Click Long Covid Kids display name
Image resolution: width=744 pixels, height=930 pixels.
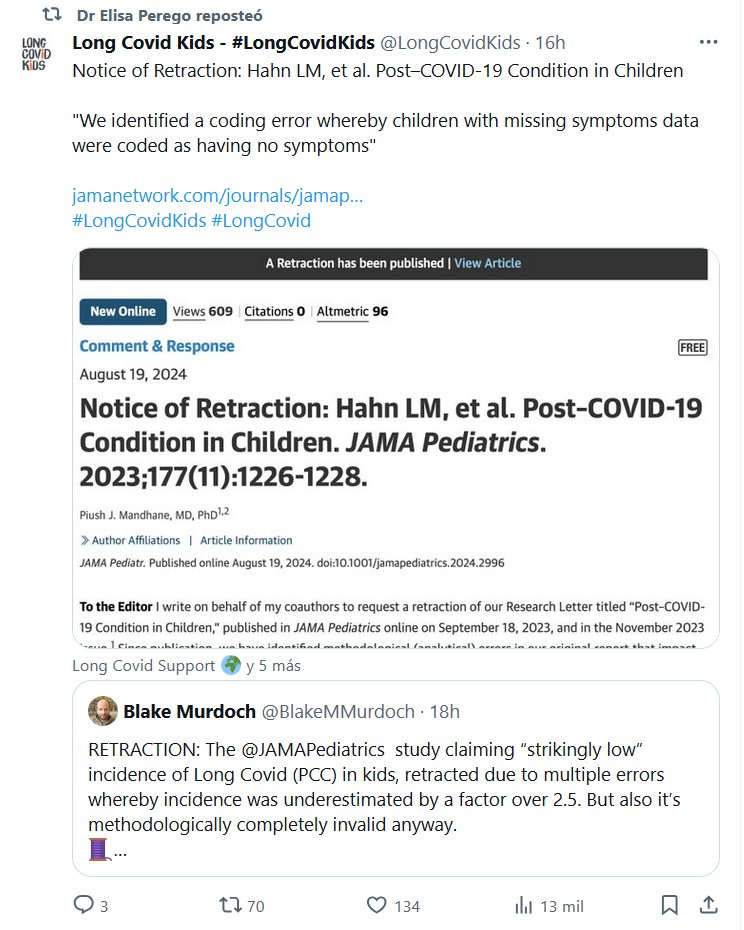(223, 42)
